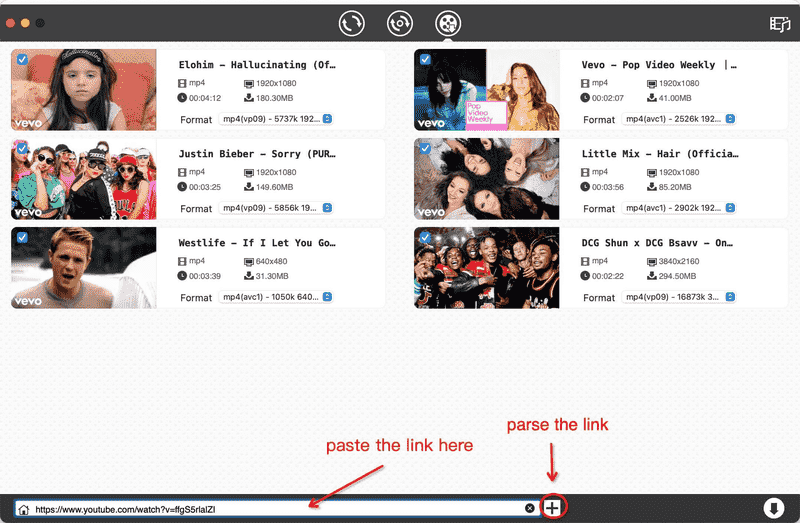
Task: Click the 00:02:07 duration text
Action: click(608, 98)
